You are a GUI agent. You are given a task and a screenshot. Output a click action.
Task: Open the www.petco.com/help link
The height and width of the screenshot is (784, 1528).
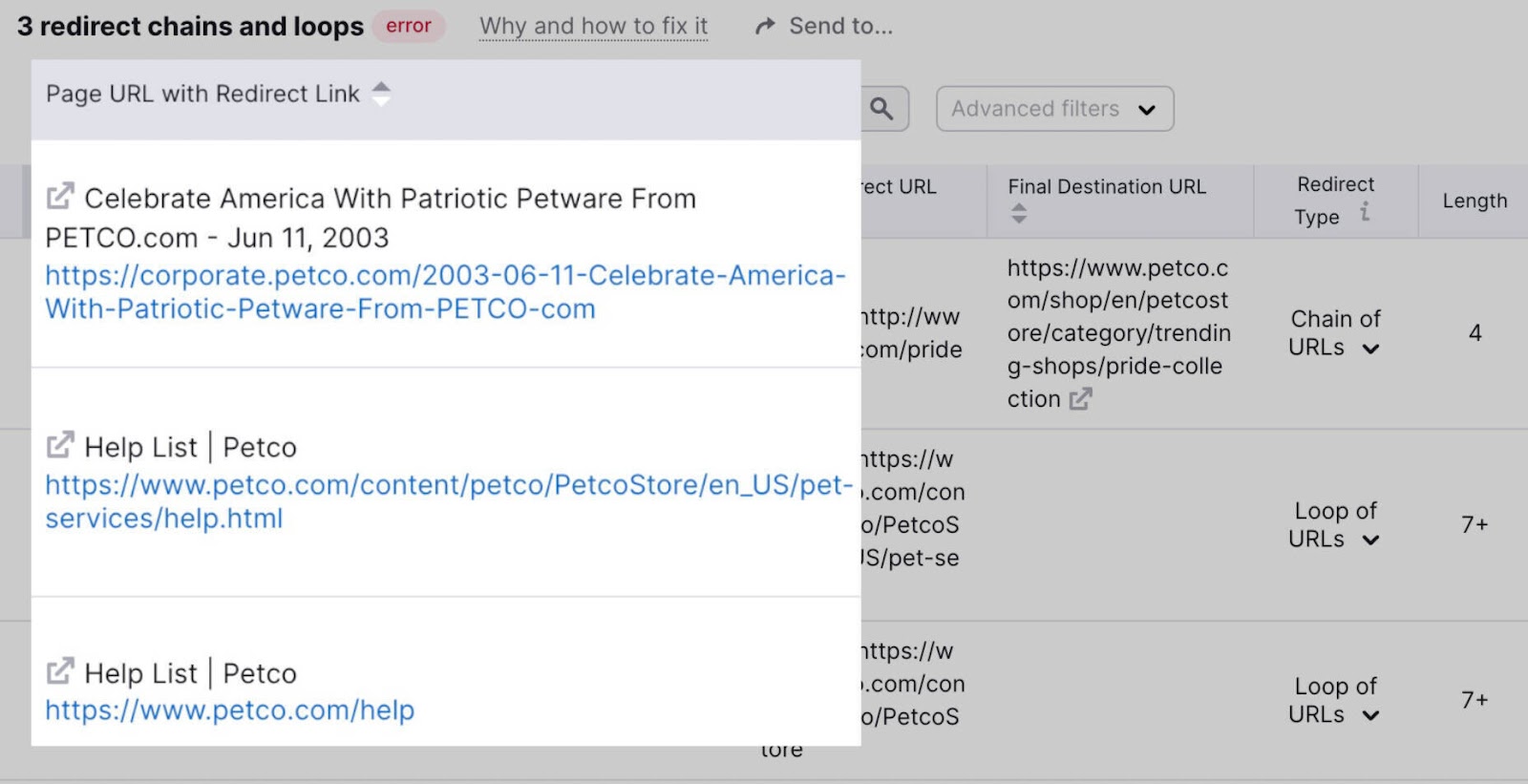click(x=230, y=710)
